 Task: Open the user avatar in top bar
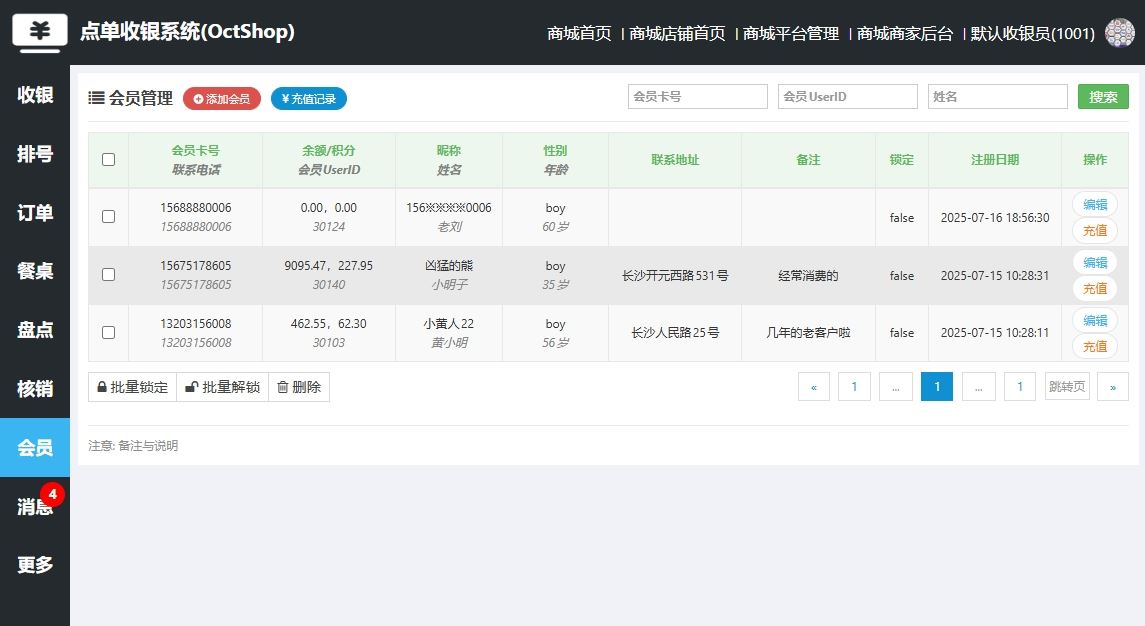click(x=1119, y=33)
